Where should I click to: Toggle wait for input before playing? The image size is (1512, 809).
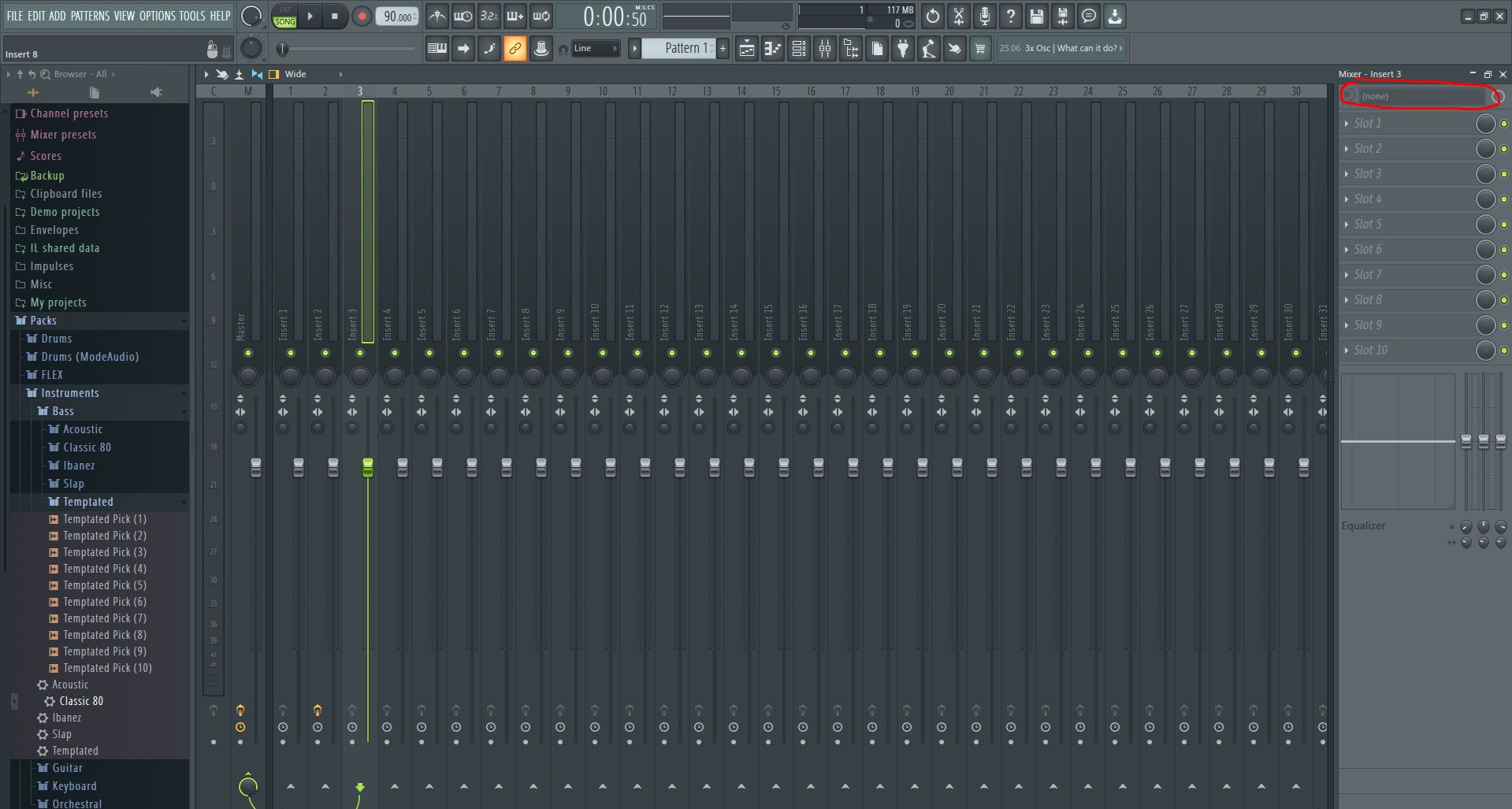point(463,16)
